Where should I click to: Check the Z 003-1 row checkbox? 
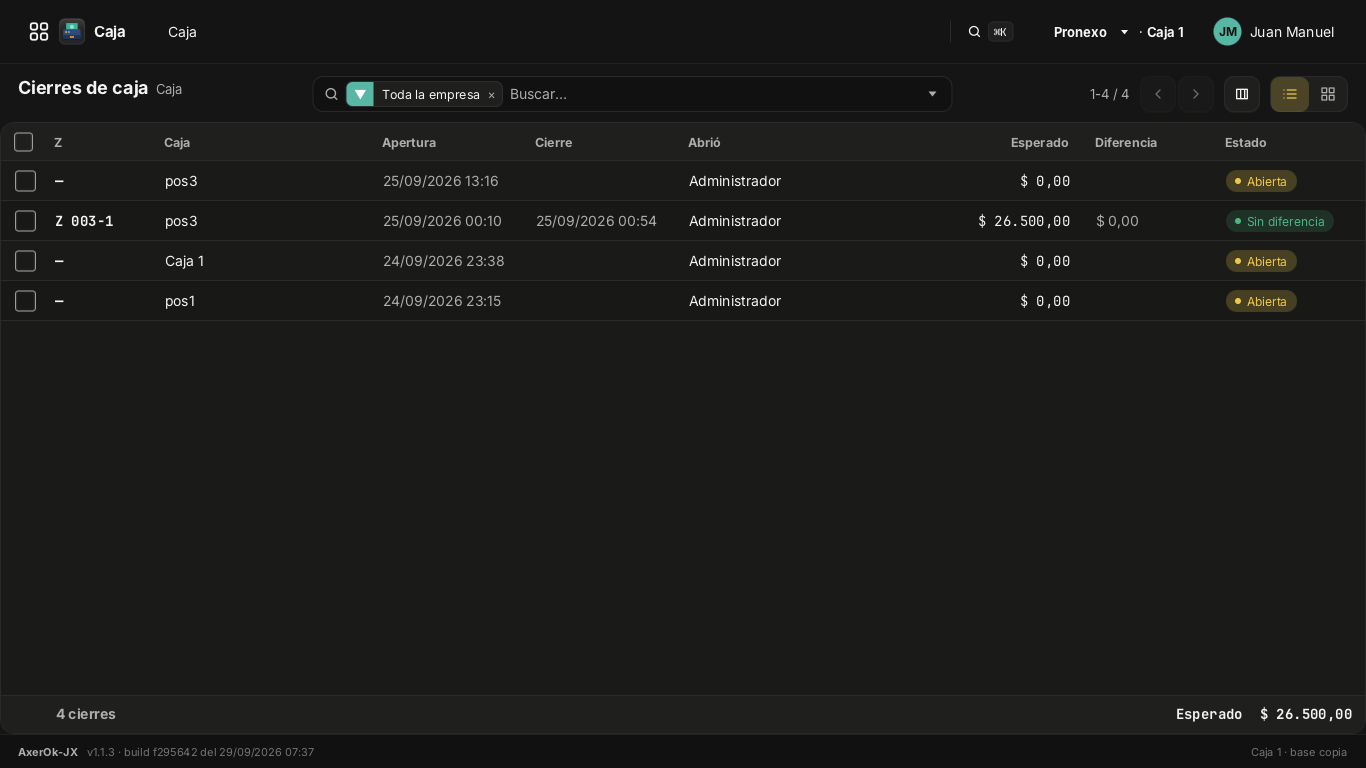[x=26, y=221]
